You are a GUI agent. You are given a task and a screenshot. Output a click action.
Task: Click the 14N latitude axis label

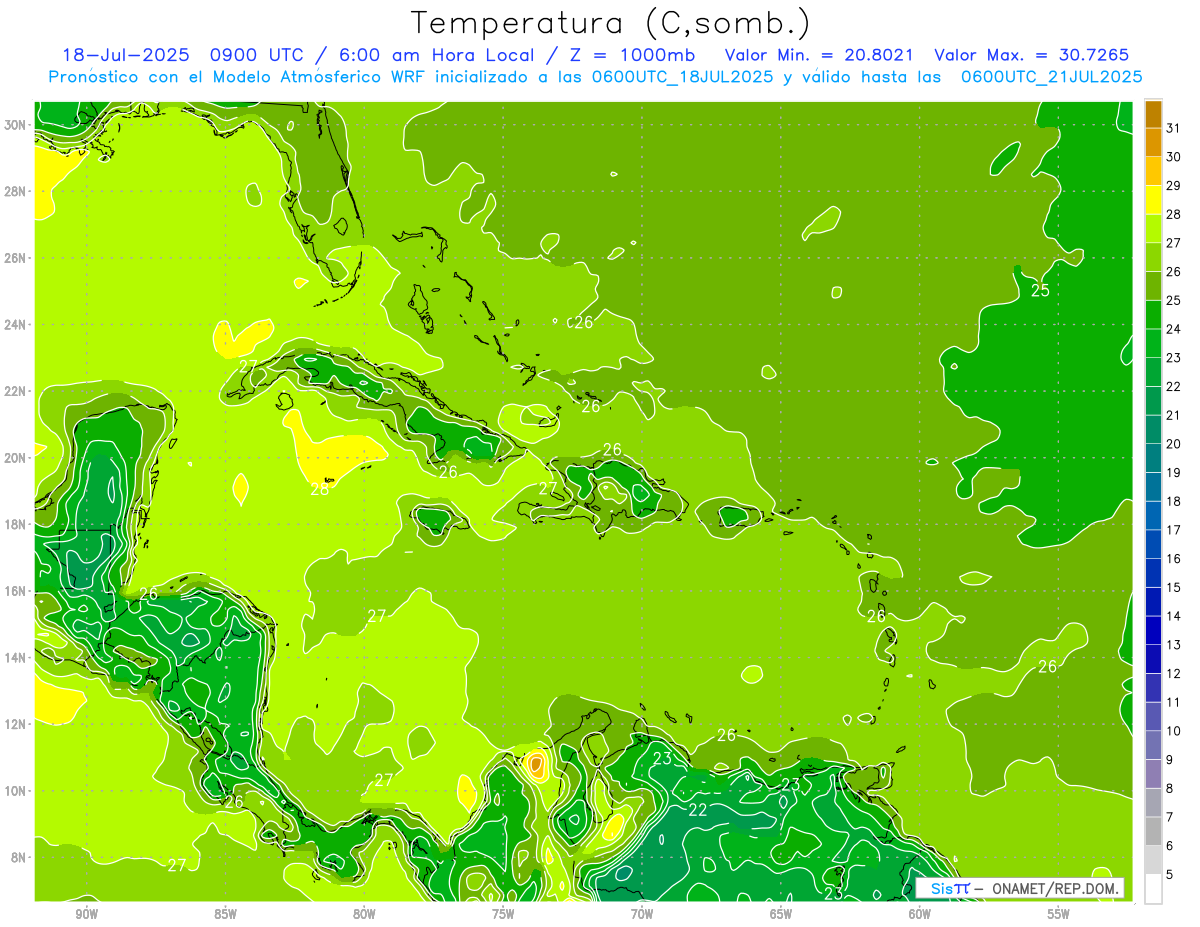tap(17, 657)
